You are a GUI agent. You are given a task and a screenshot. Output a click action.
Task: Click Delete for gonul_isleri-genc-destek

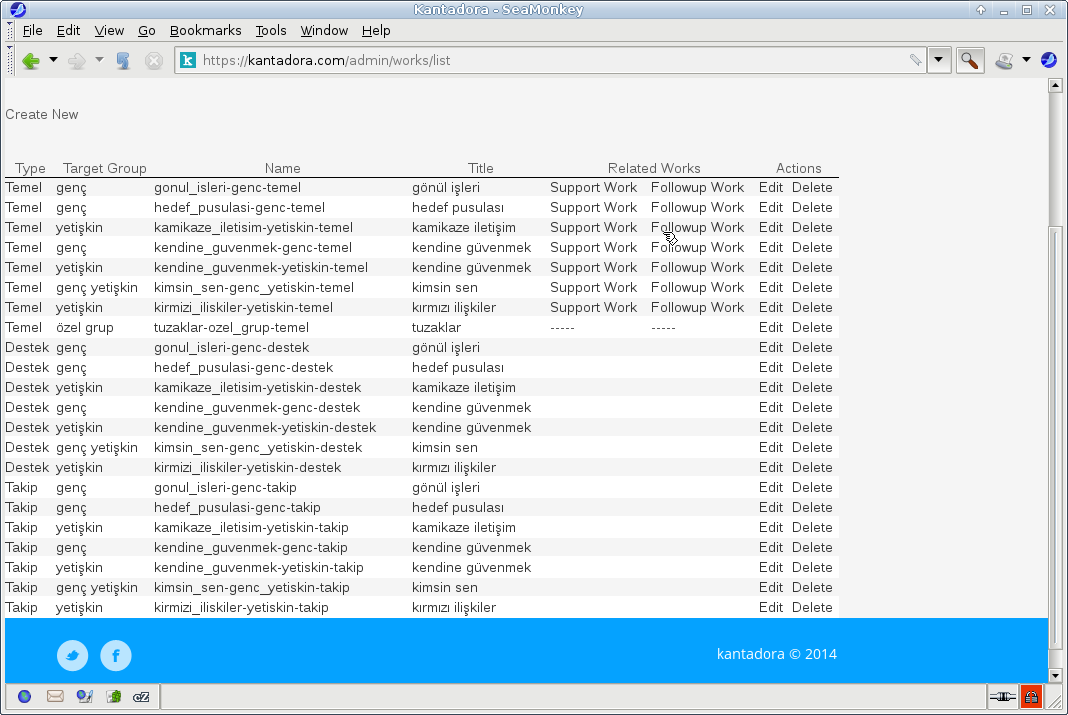click(812, 347)
